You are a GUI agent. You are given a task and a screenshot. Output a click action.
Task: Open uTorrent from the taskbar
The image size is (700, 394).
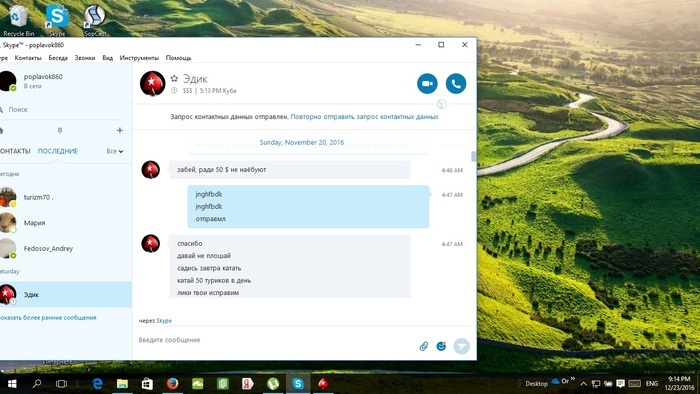coord(273,384)
